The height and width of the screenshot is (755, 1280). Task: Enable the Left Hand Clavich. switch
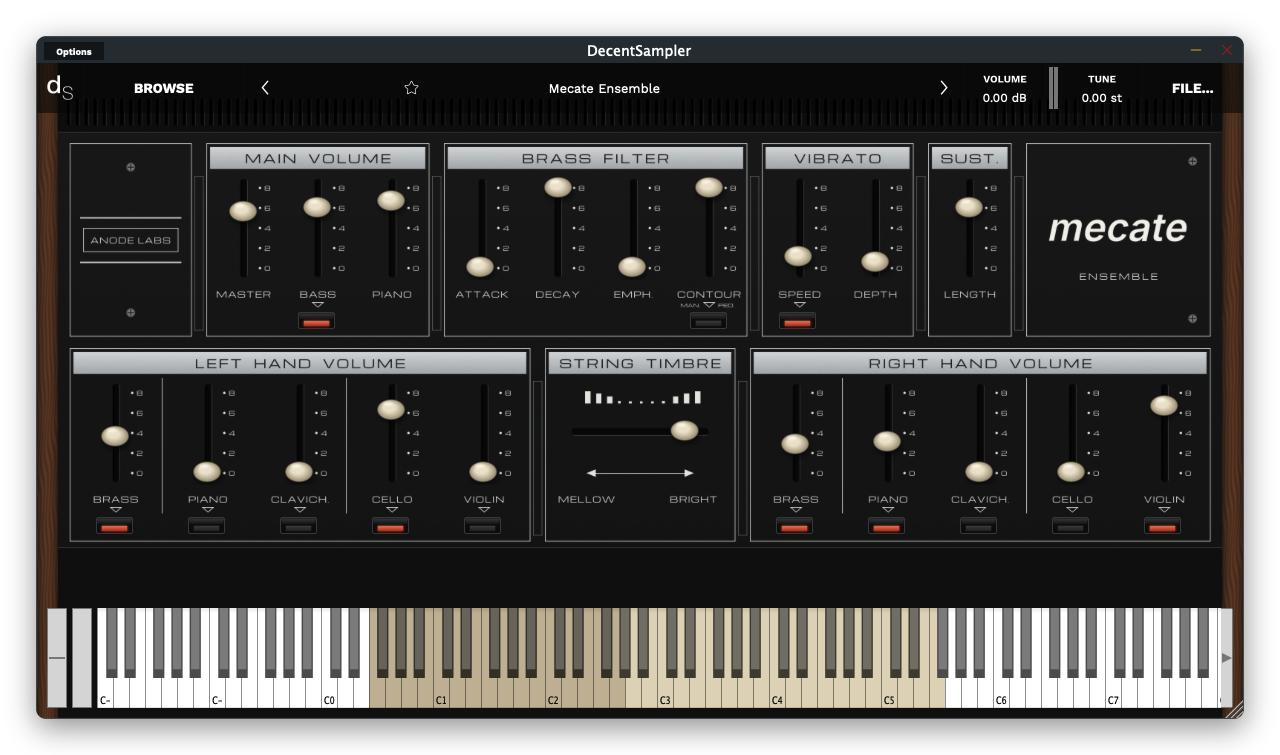point(299,526)
